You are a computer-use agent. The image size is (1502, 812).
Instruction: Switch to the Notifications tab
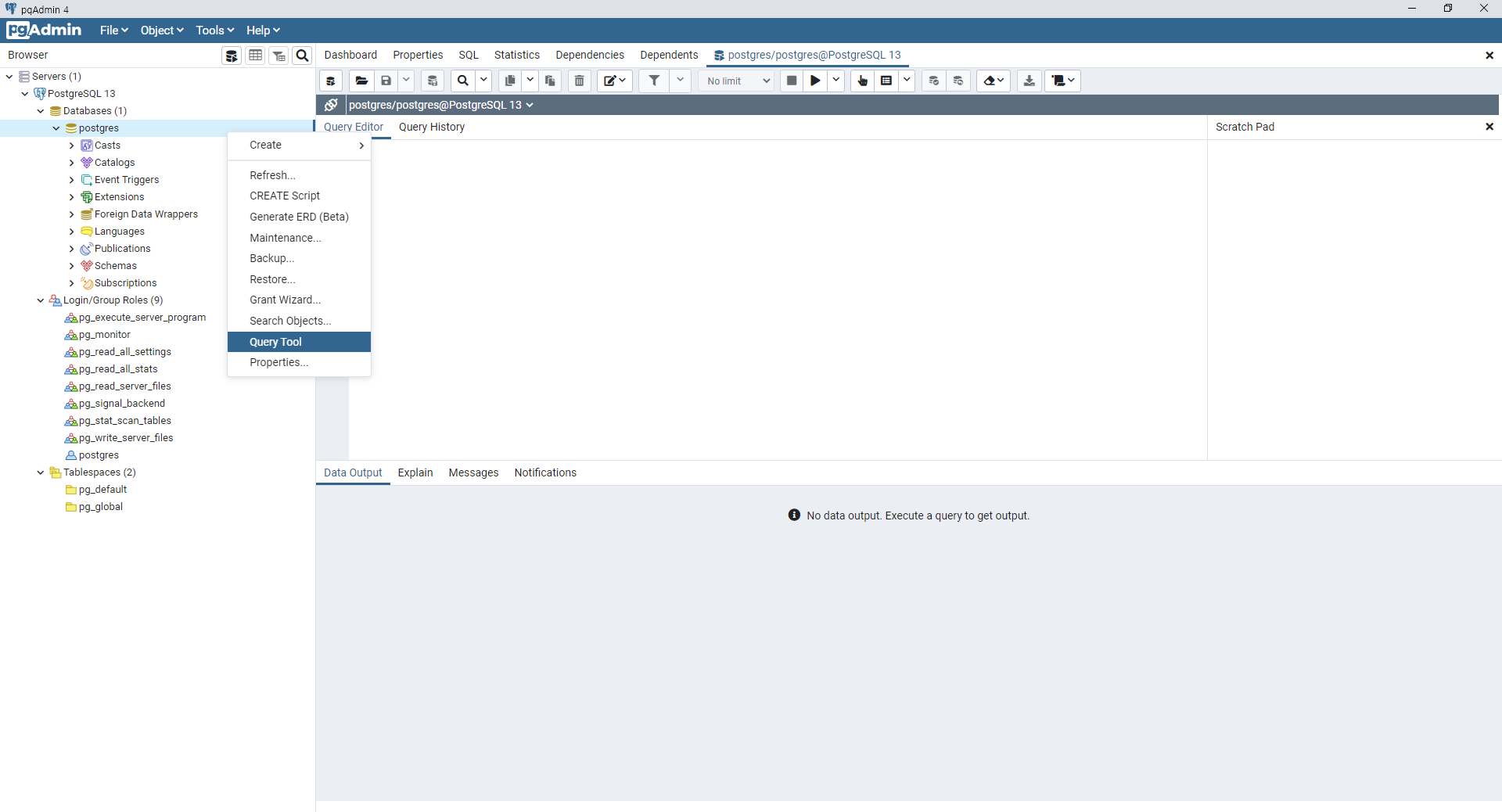pyautogui.click(x=545, y=472)
